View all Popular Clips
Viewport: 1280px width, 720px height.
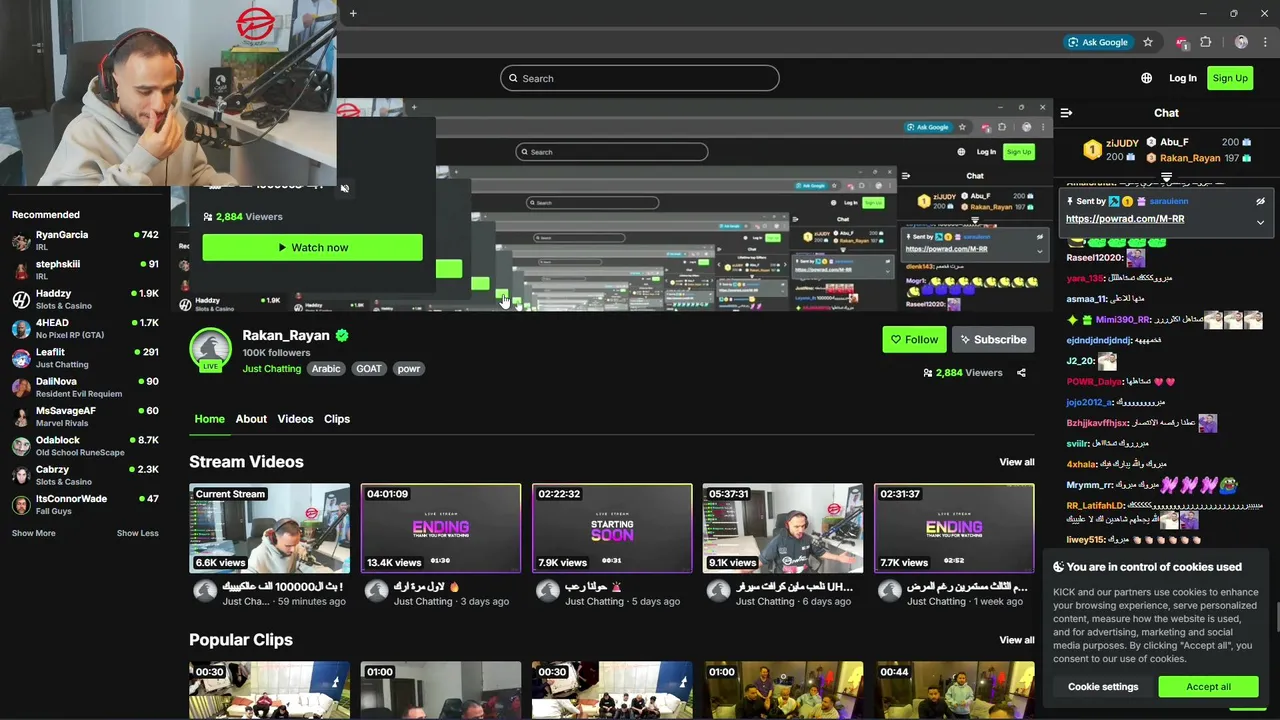tap(1017, 640)
